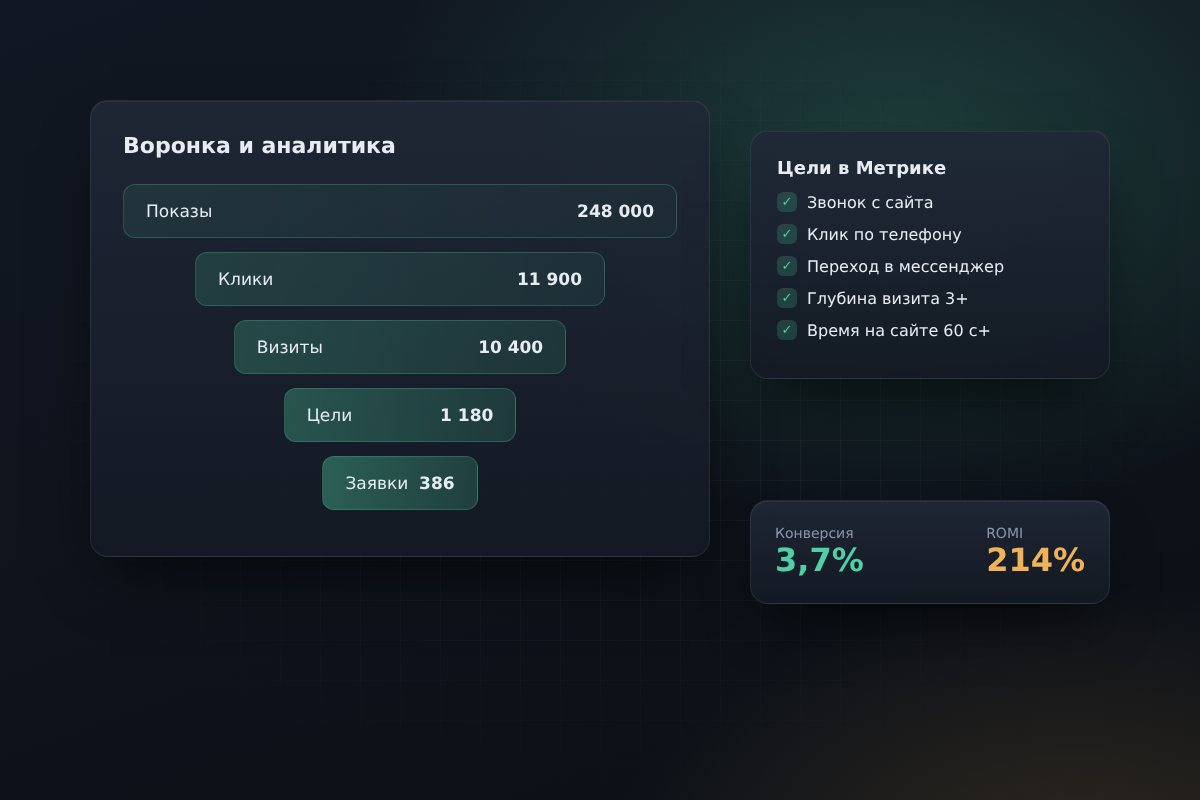Toggle the "Звонок с сайта" checkbox

click(x=787, y=202)
